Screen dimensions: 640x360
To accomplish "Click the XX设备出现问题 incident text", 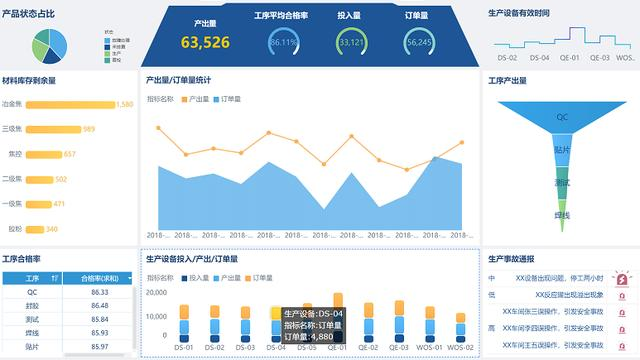I will click(x=559, y=278).
